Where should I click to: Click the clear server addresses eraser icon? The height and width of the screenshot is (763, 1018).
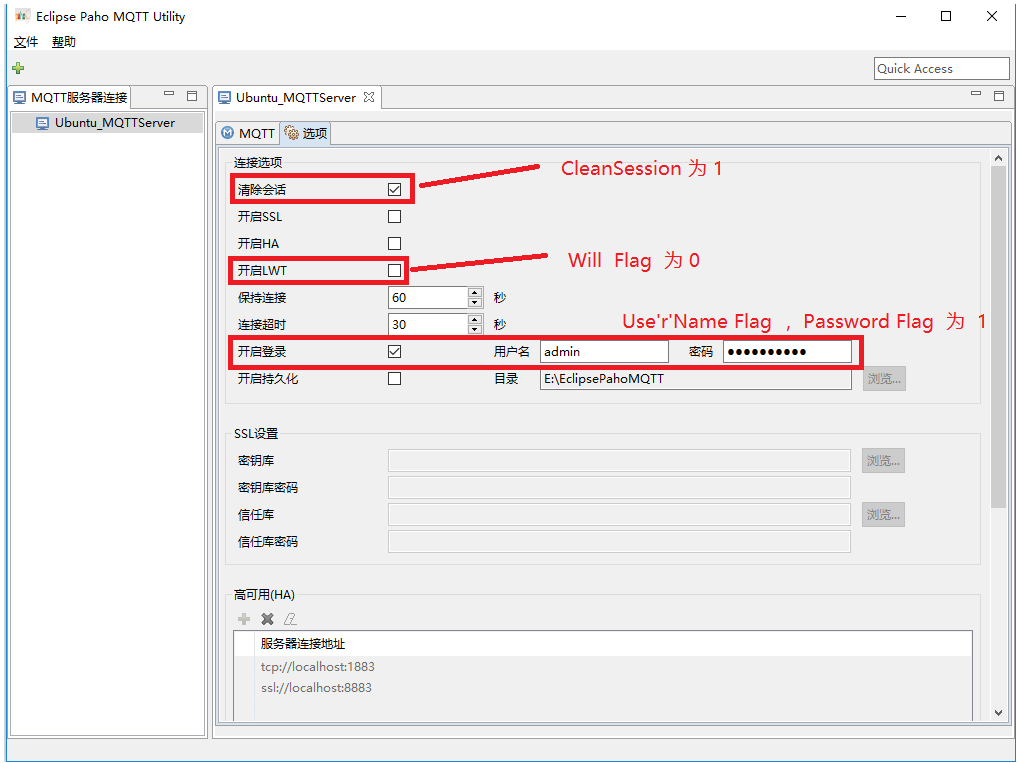[290, 619]
